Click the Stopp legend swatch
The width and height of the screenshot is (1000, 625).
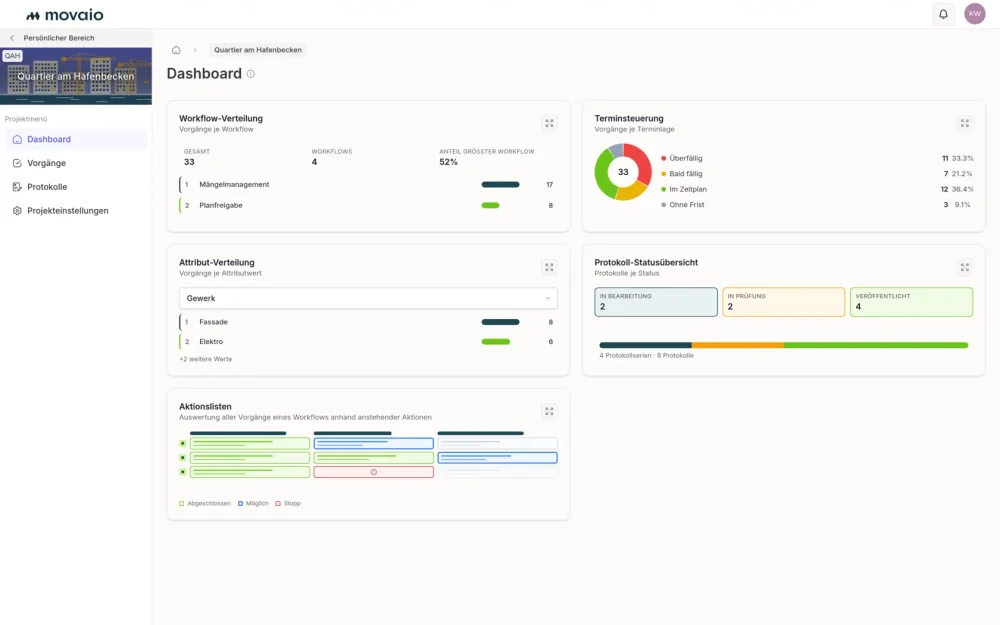278,504
